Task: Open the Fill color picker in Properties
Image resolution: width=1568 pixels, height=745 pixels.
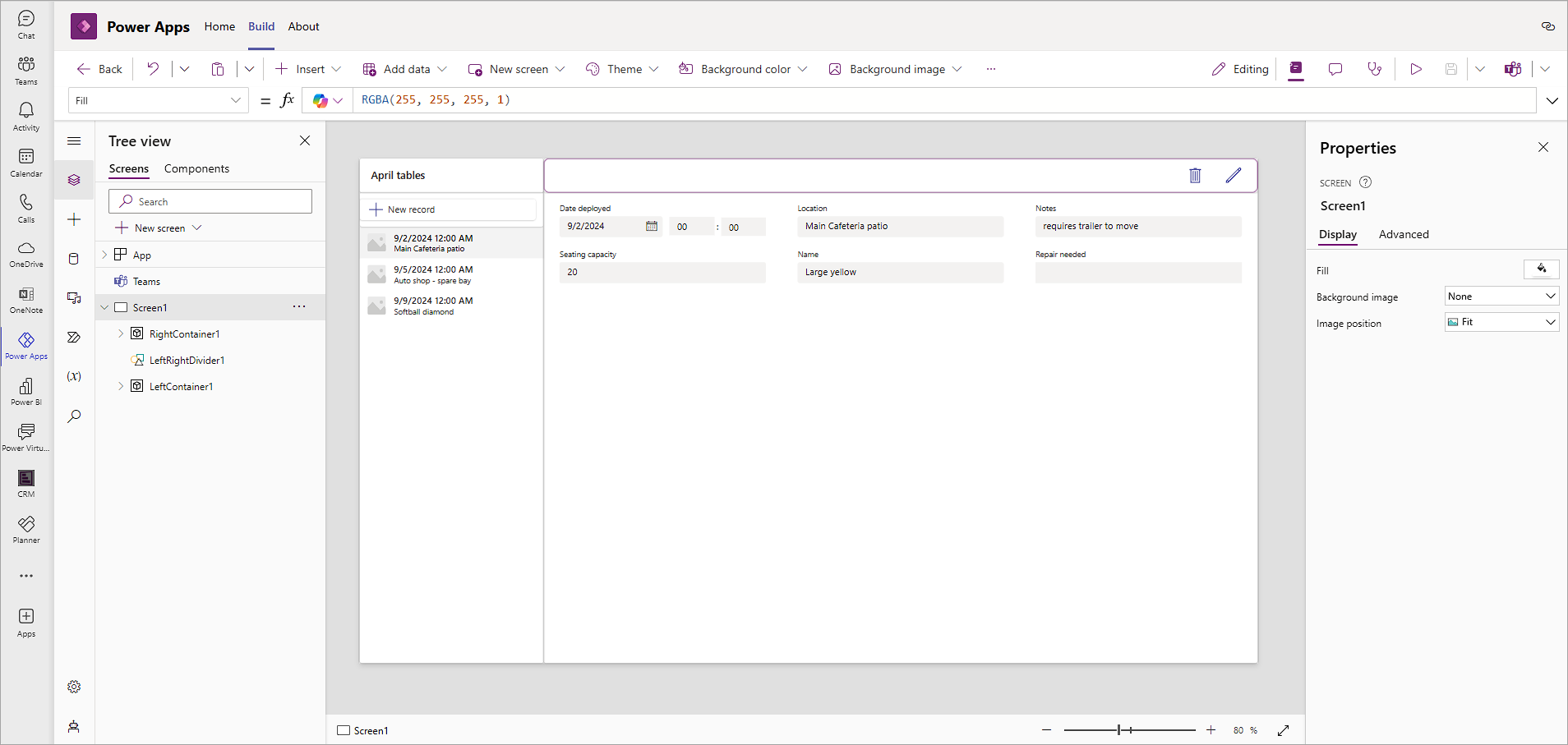Action: 1542,269
